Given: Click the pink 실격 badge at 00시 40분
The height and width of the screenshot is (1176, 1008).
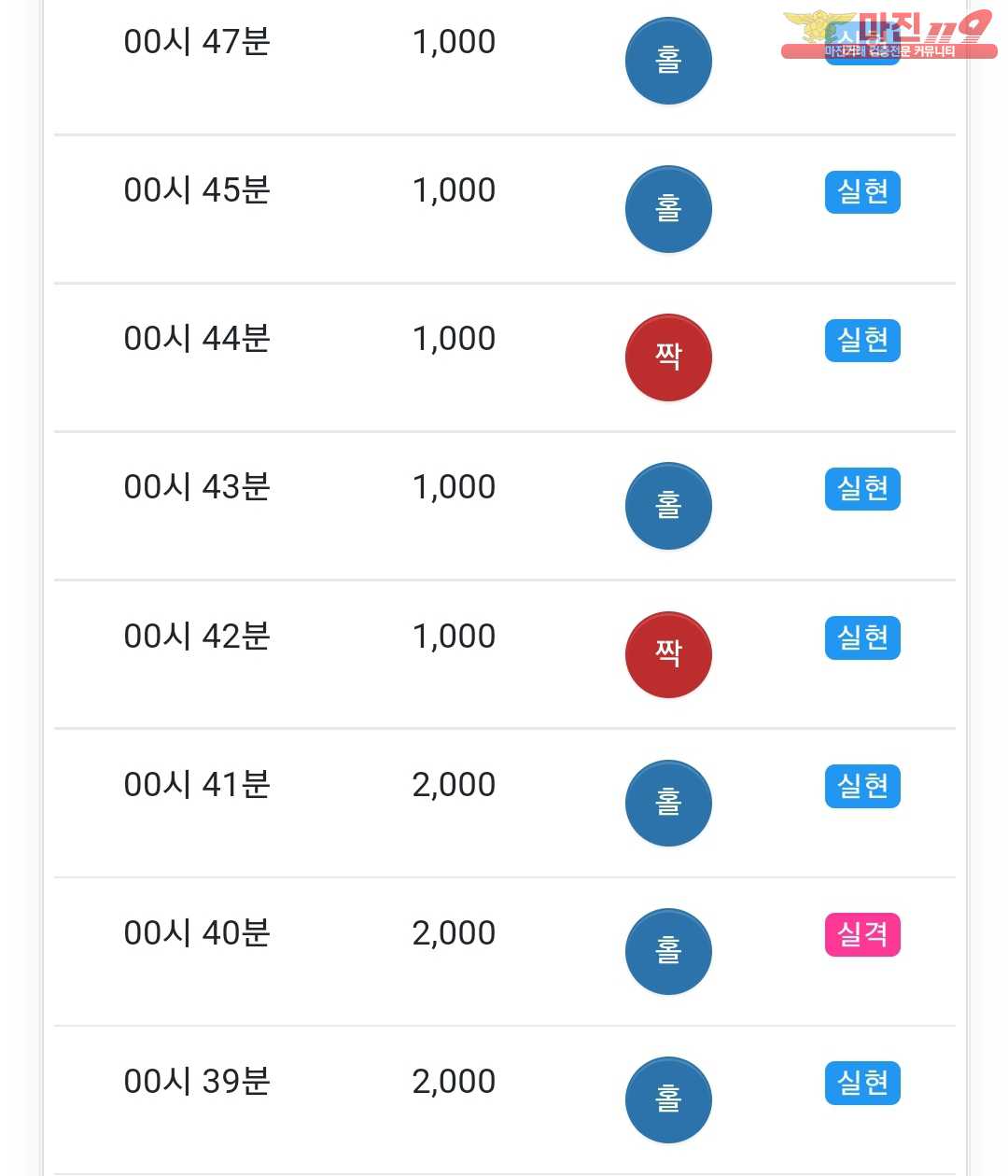Looking at the screenshot, I should (x=862, y=934).
